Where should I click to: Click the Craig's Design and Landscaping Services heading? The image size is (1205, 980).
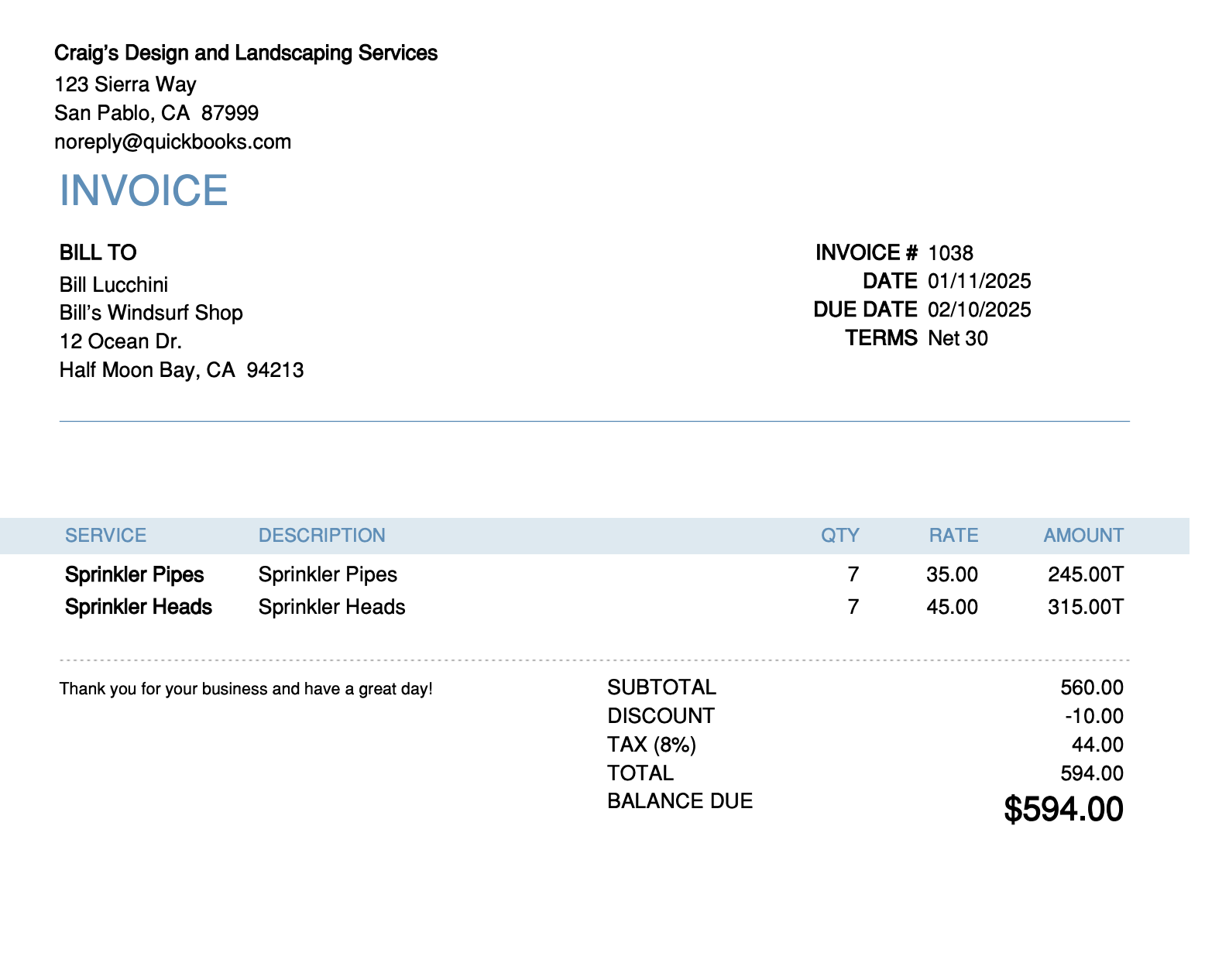pyautogui.click(x=245, y=53)
